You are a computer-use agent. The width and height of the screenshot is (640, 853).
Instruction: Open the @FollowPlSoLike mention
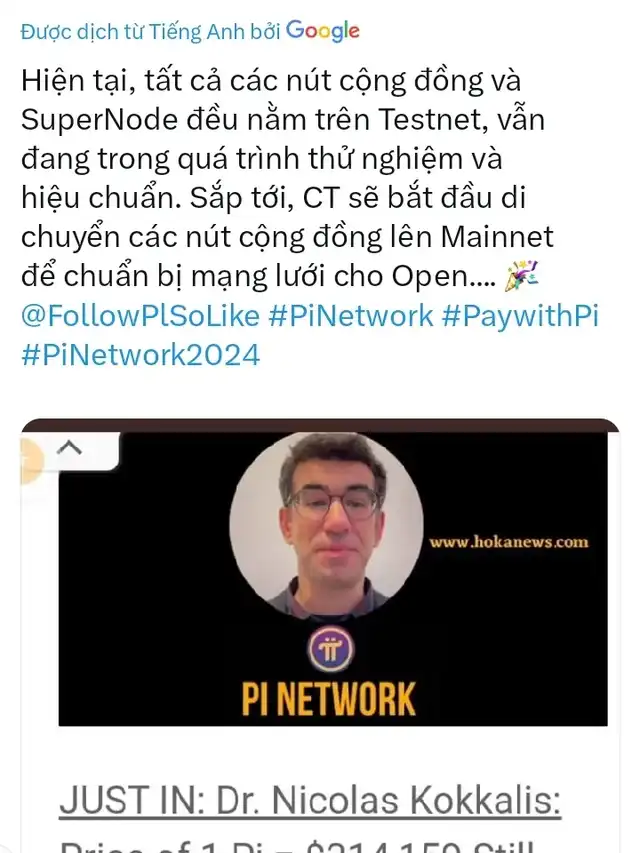click(140, 316)
